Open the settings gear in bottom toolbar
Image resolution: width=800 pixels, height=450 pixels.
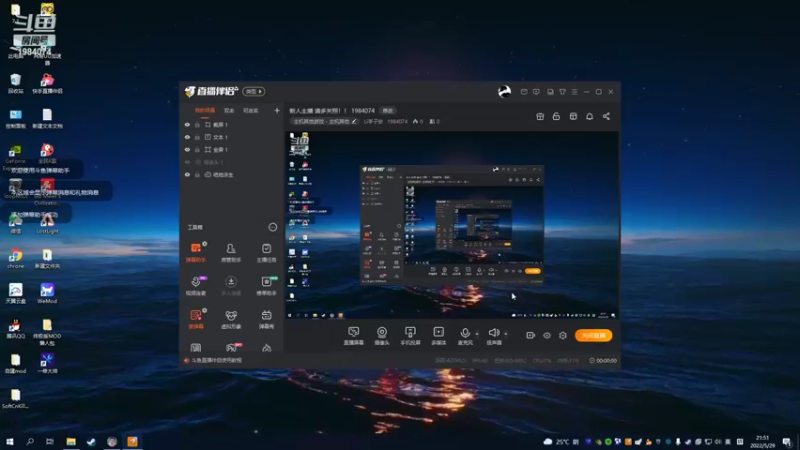[x=563, y=336]
